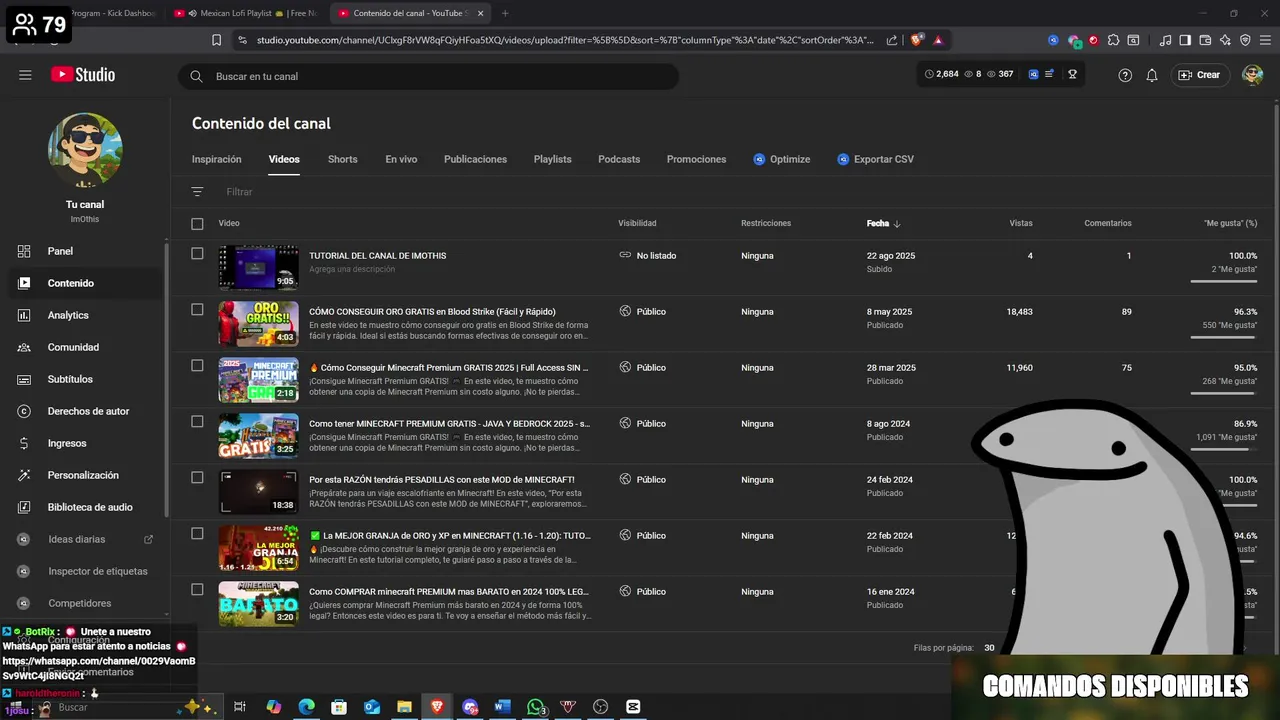Open the ORO GRATIS video thumbnail
Screen dimensions: 1280x720
258,323
